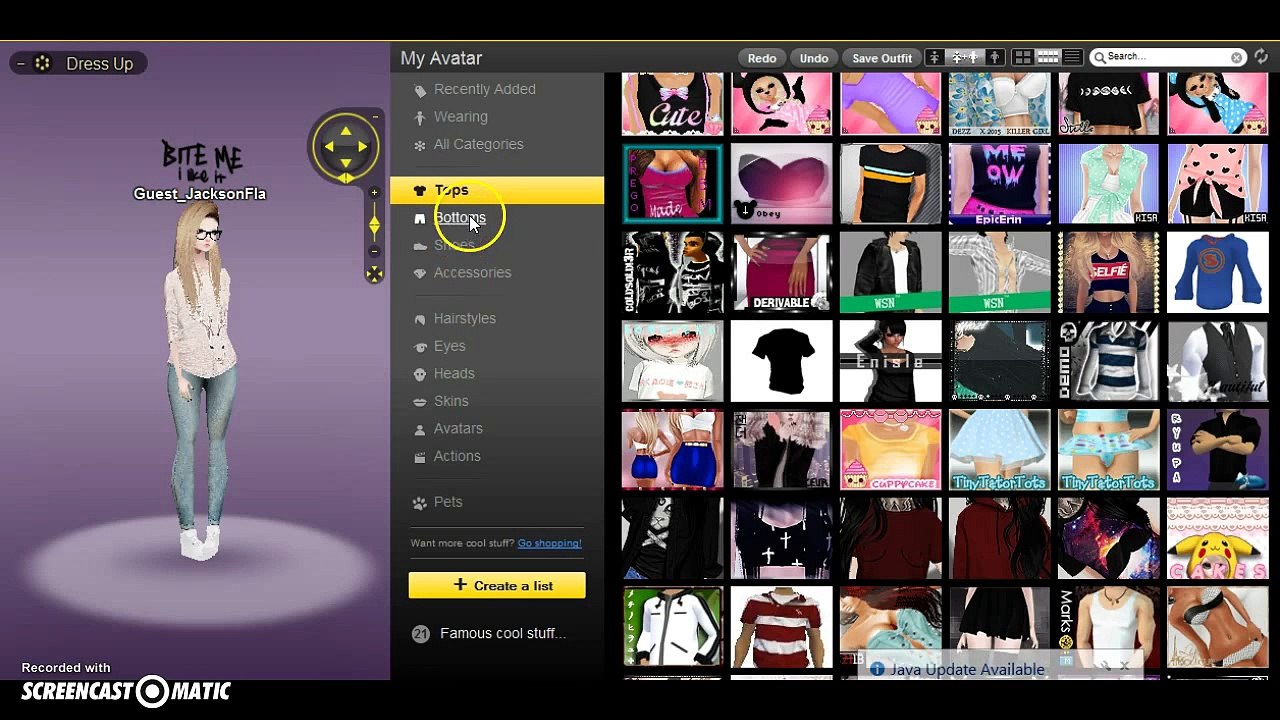This screenshot has width=1280, height=720.
Task: Zoom out with the minus button
Action: 374,251
